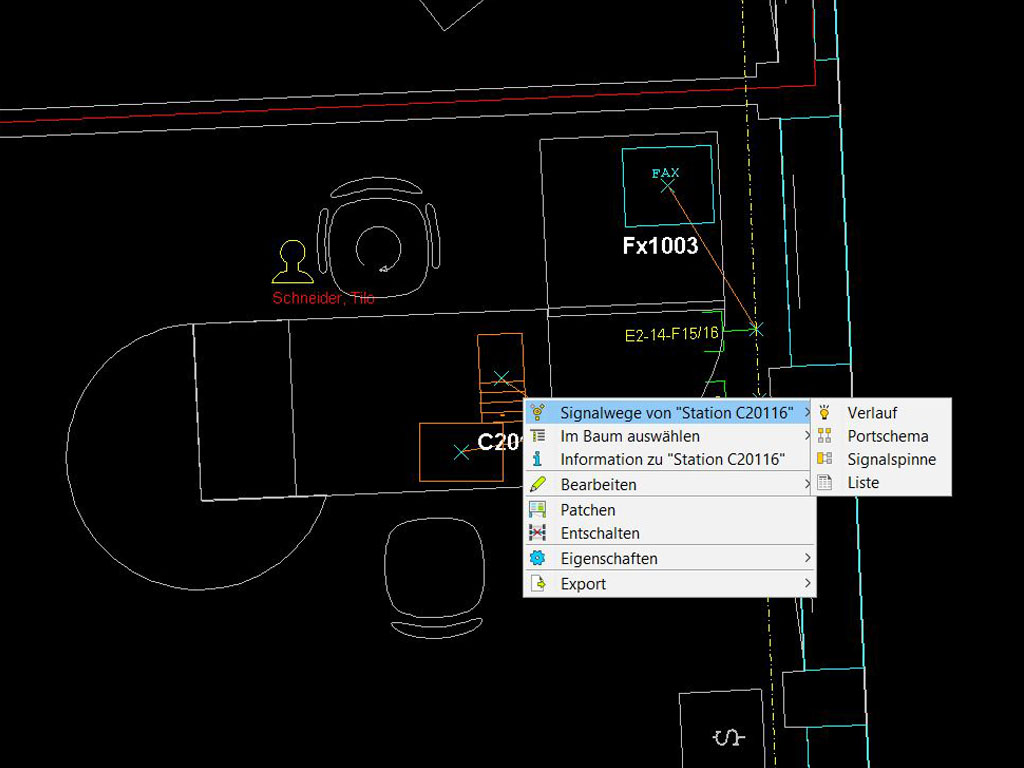This screenshot has width=1024, height=768.
Task: Click the green pencil Bearbeiten icon
Action: [x=537, y=485]
